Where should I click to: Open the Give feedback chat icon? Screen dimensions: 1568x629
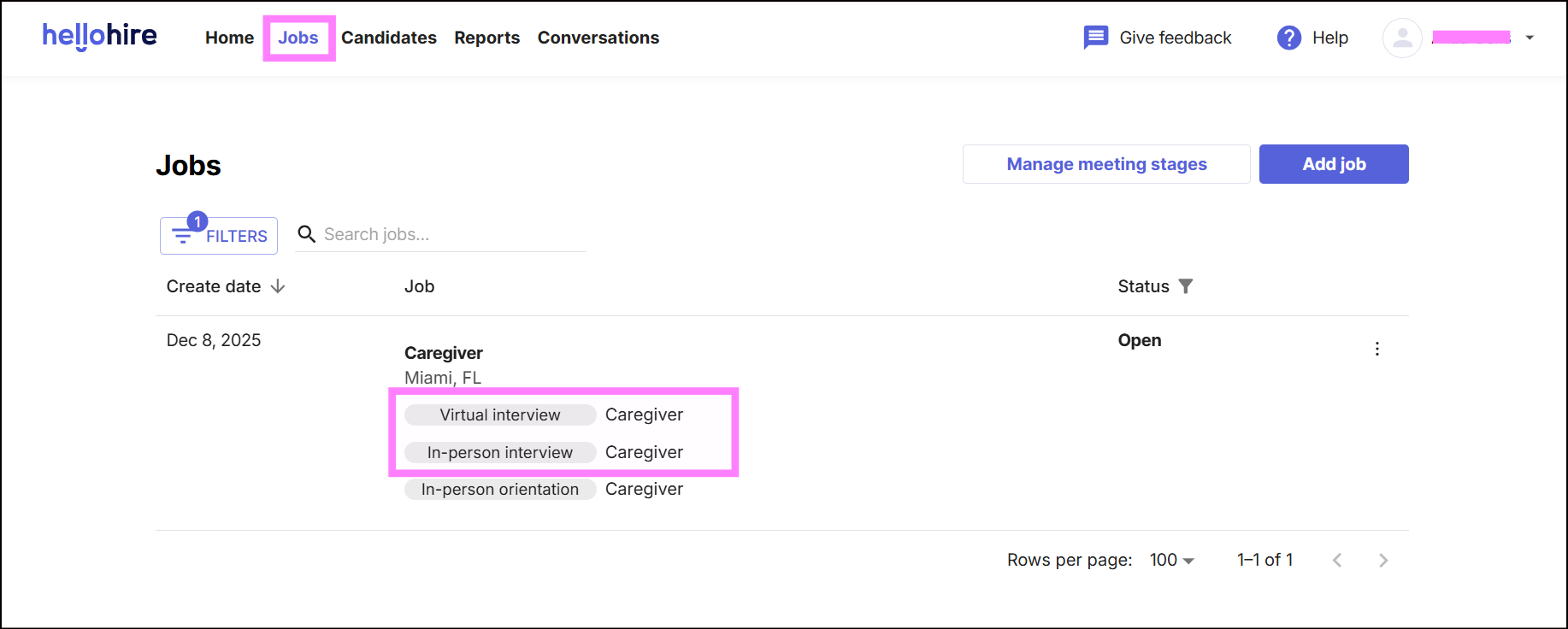pos(1095,38)
